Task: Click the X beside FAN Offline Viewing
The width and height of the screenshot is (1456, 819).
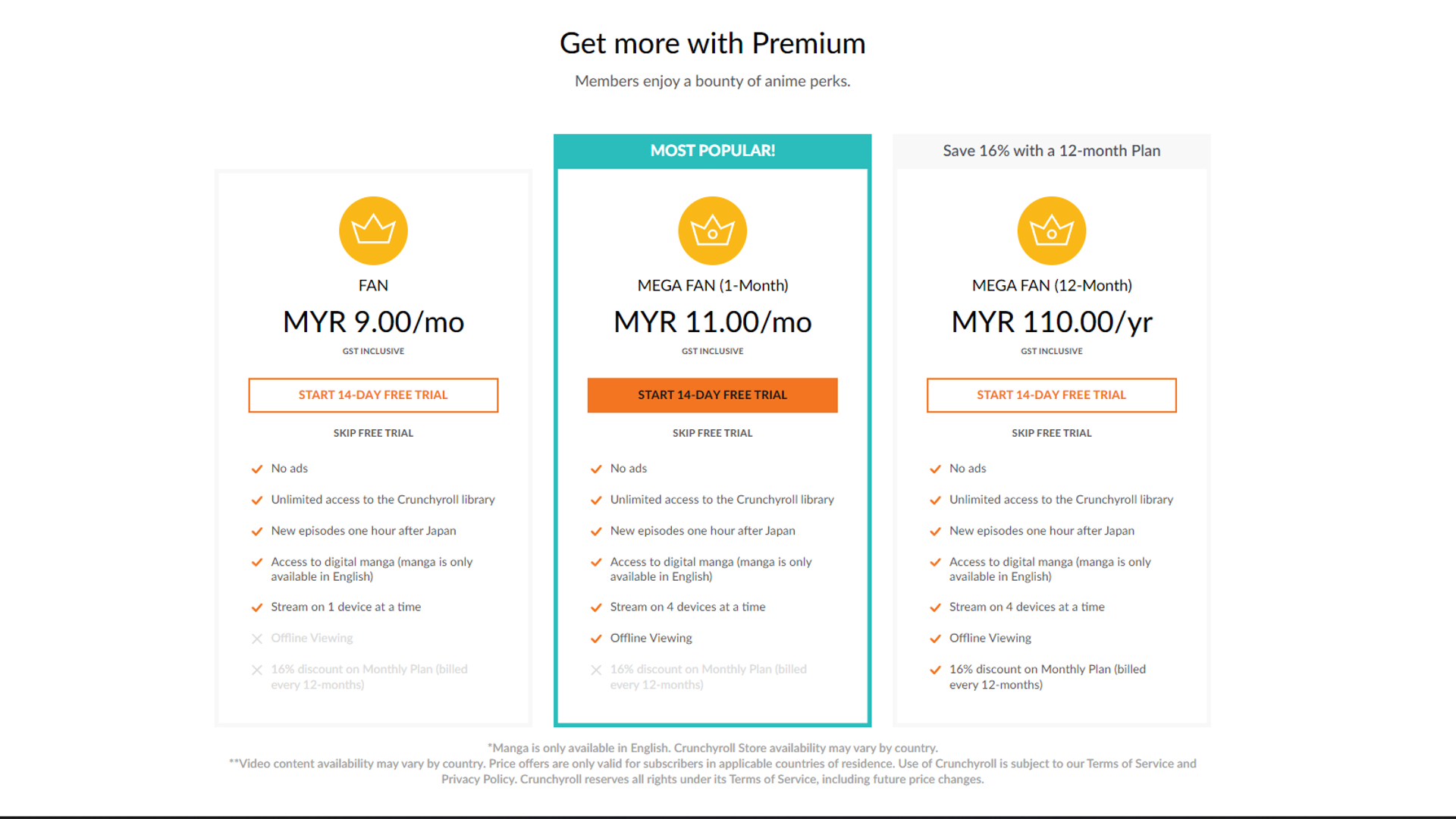Action: click(257, 639)
